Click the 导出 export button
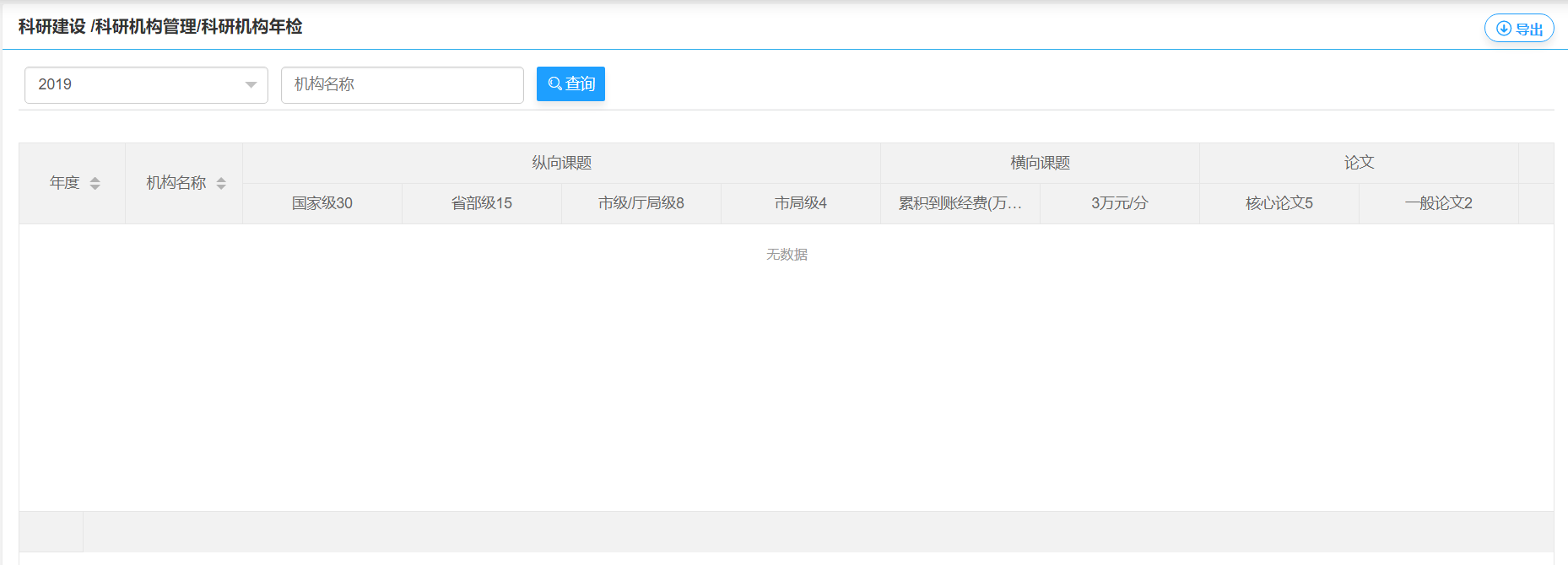This screenshot has height=565, width=1568. pyautogui.click(x=1519, y=29)
